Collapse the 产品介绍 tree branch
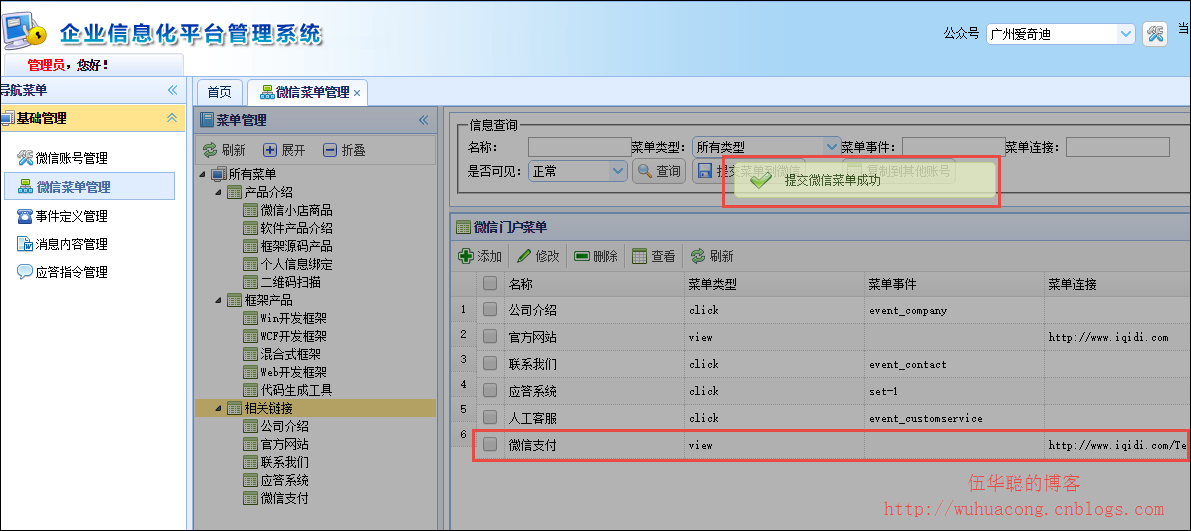Viewport: 1191px width, 531px height. (x=218, y=192)
